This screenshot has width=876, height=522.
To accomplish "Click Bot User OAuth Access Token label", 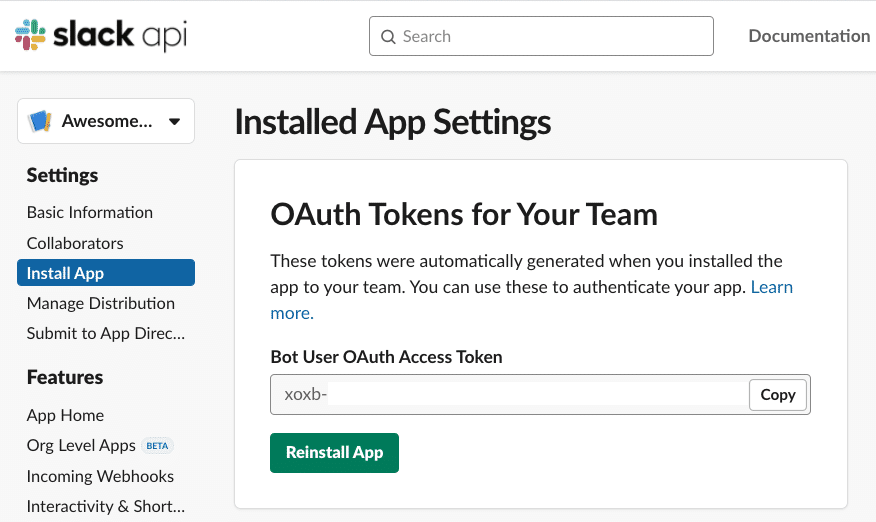I will click(x=386, y=357).
